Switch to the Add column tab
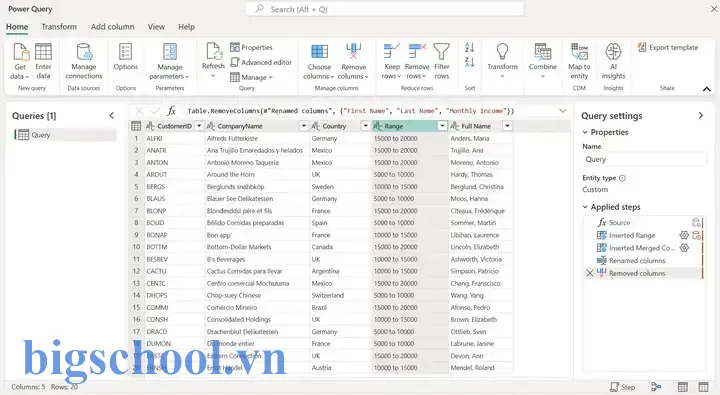Image resolution: width=720 pixels, height=395 pixels. click(x=112, y=27)
